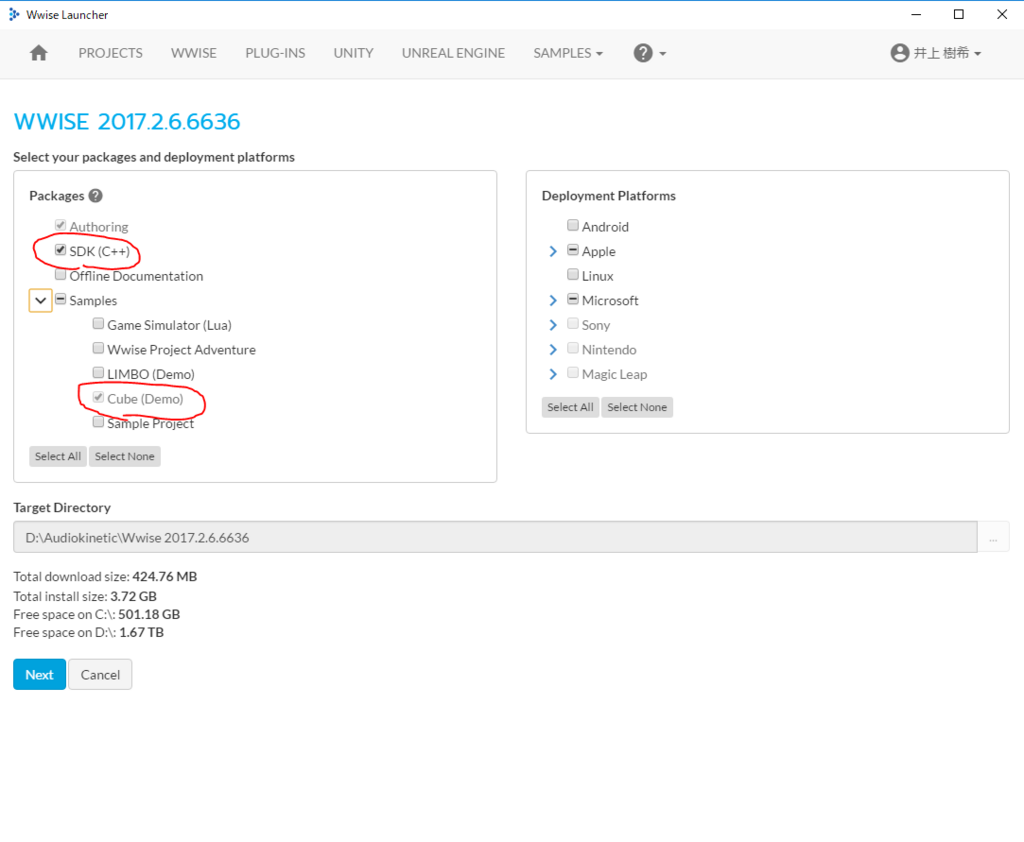Screen dimensions: 1024x842
Task: Click the Magic Leap platform checkbox
Action: point(573,372)
